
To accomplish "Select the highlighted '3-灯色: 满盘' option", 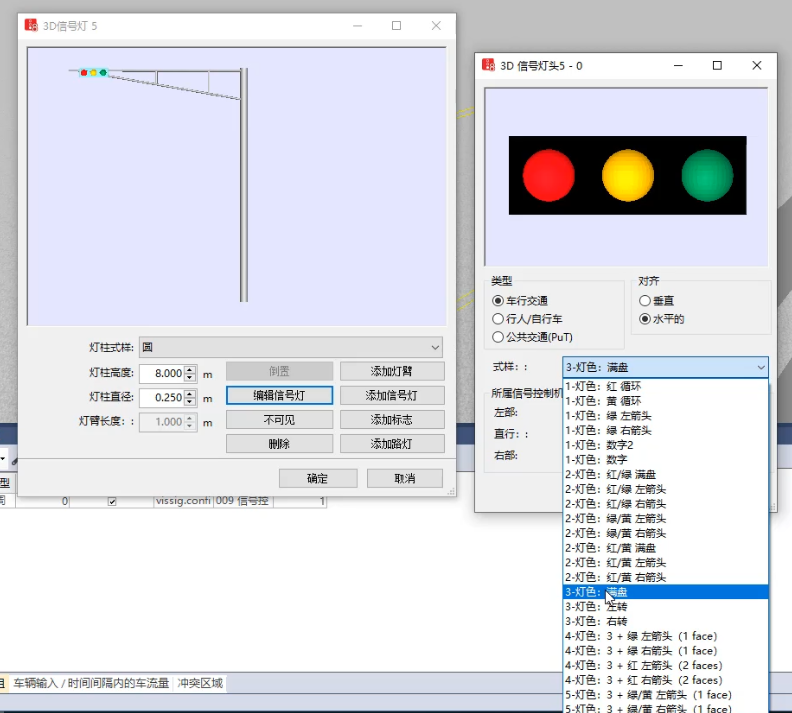I will pyautogui.click(x=665, y=592).
